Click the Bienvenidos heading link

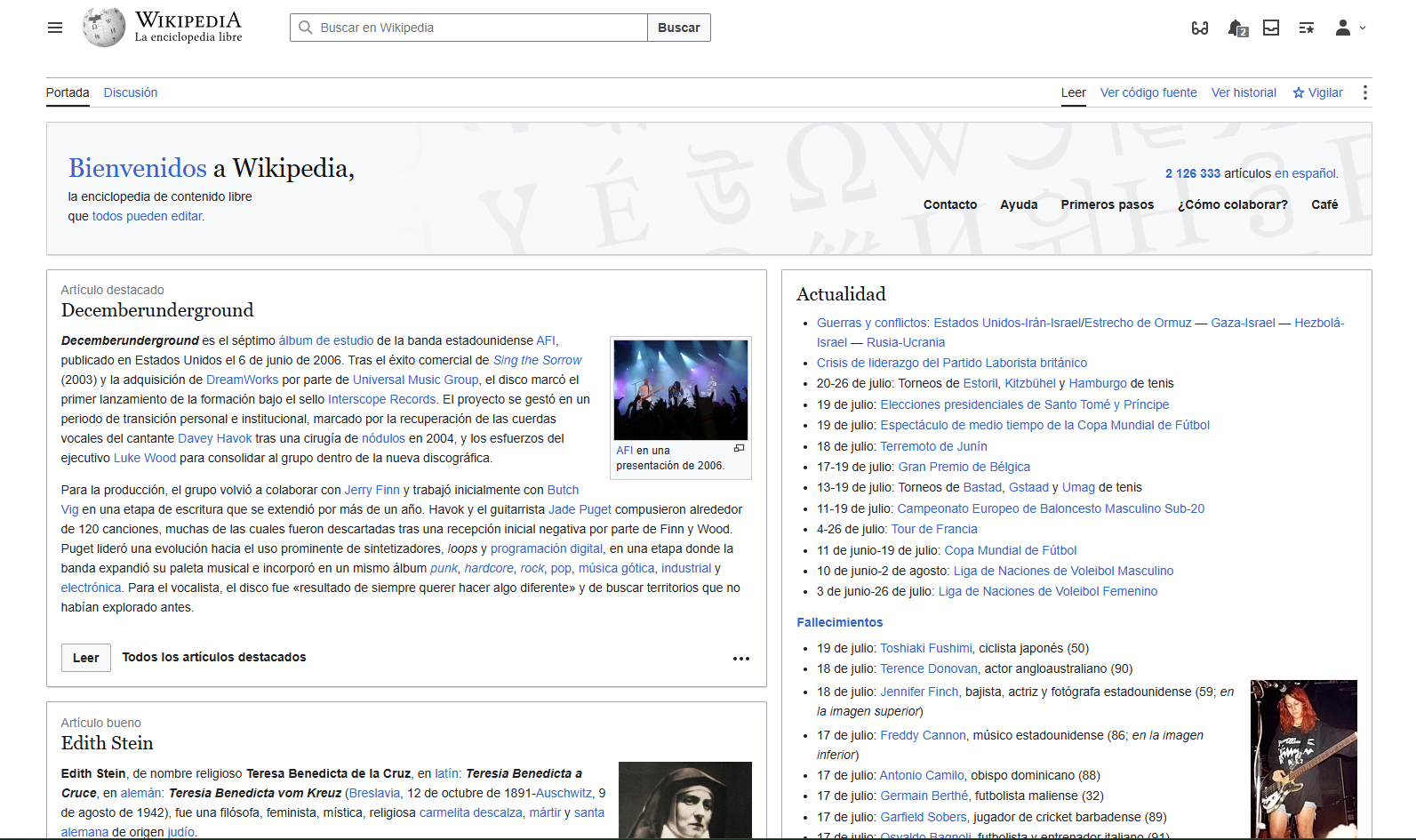pyautogui.click(x=138, y=168)
